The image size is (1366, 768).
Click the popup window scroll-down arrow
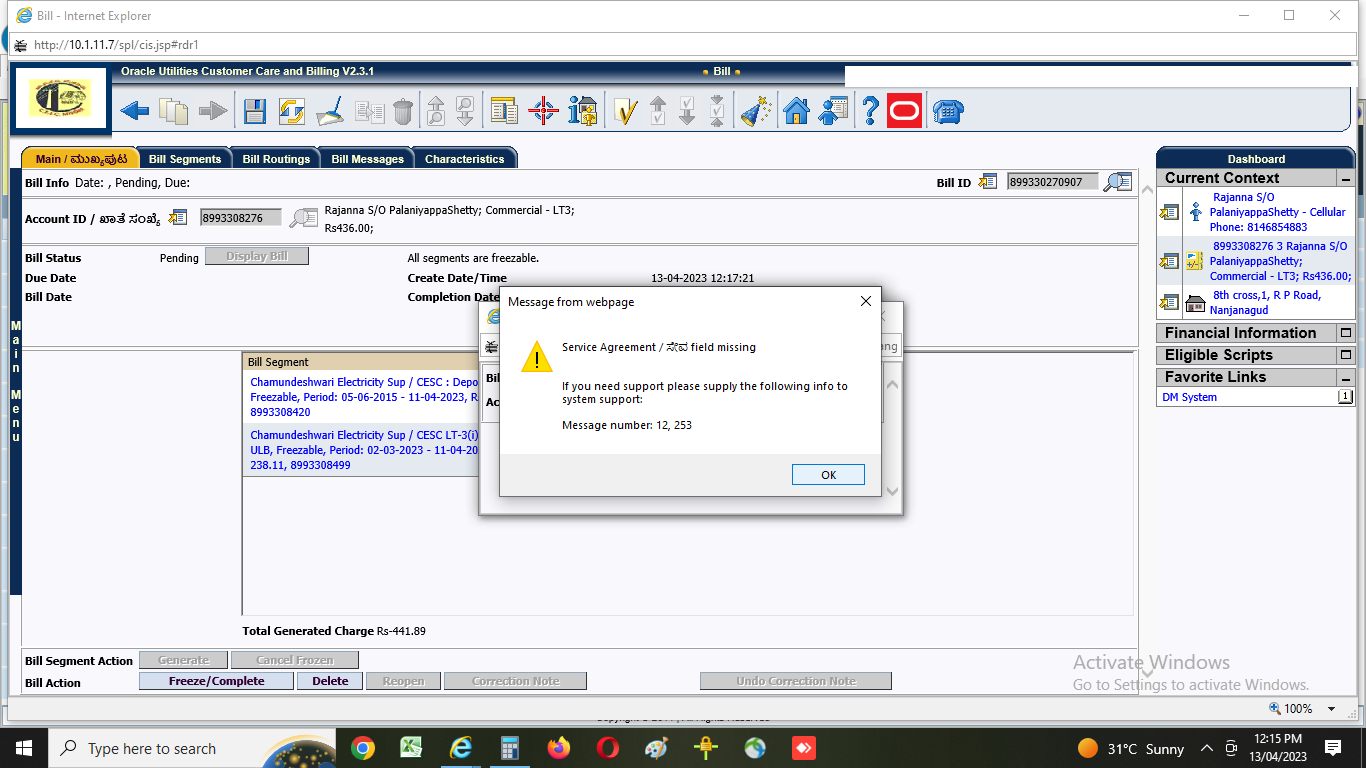click(893, 491)
